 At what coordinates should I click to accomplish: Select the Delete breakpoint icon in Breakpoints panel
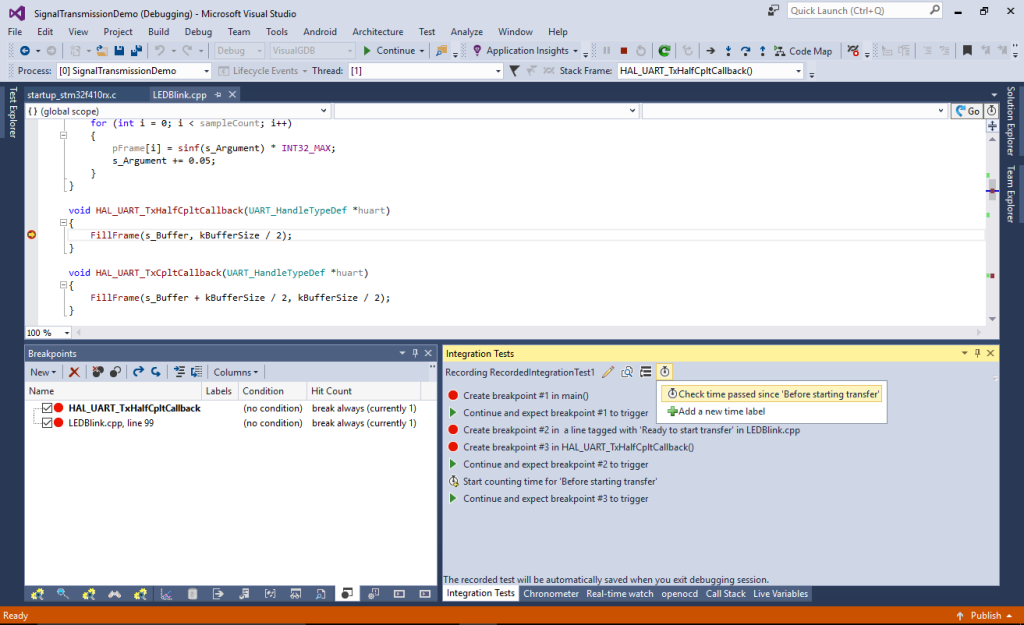point(75,372)
